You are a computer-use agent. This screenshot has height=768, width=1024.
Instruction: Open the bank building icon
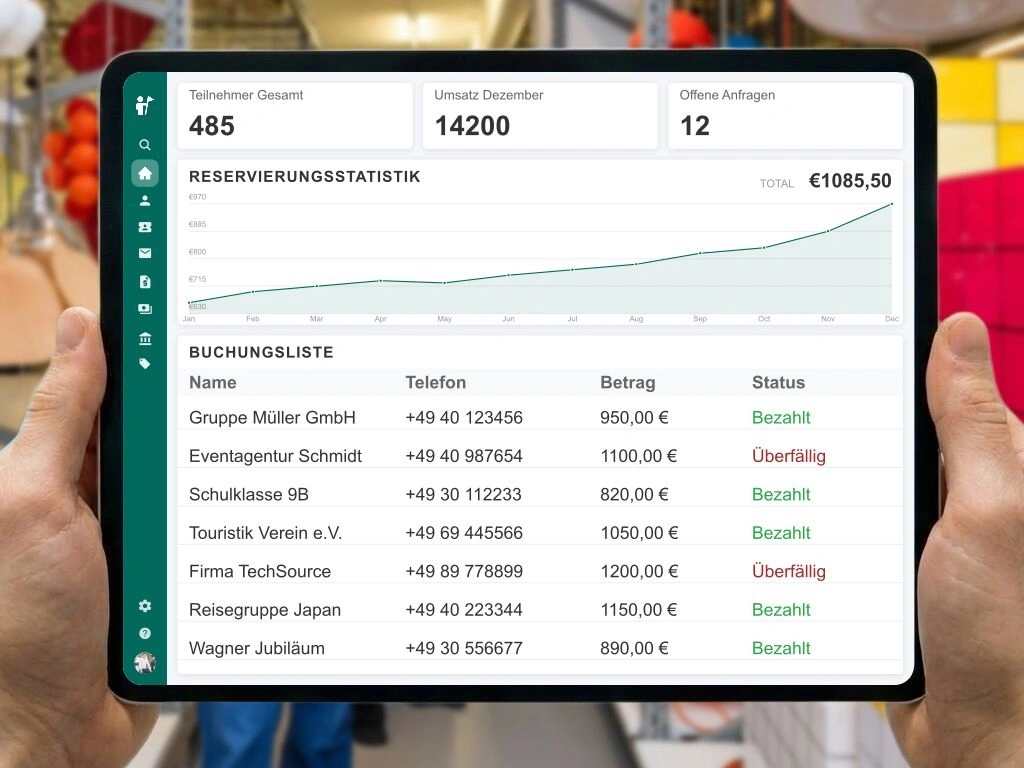tap(145, 338)
